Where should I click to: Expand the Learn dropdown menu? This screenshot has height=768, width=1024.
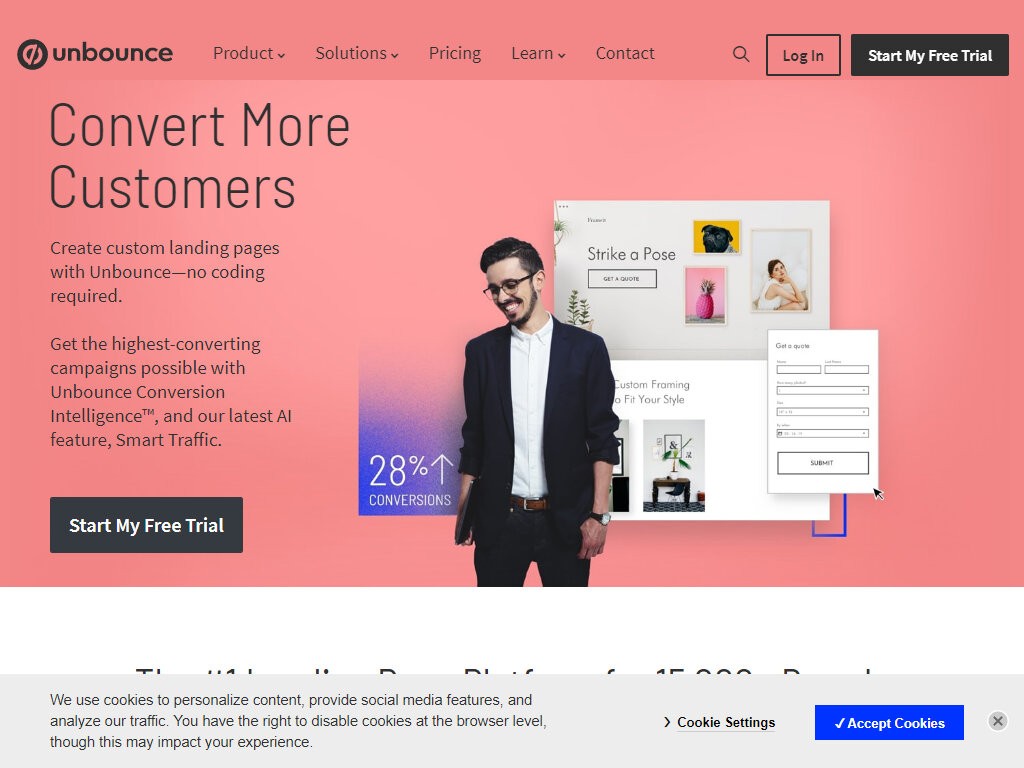[x=538, y=54]
